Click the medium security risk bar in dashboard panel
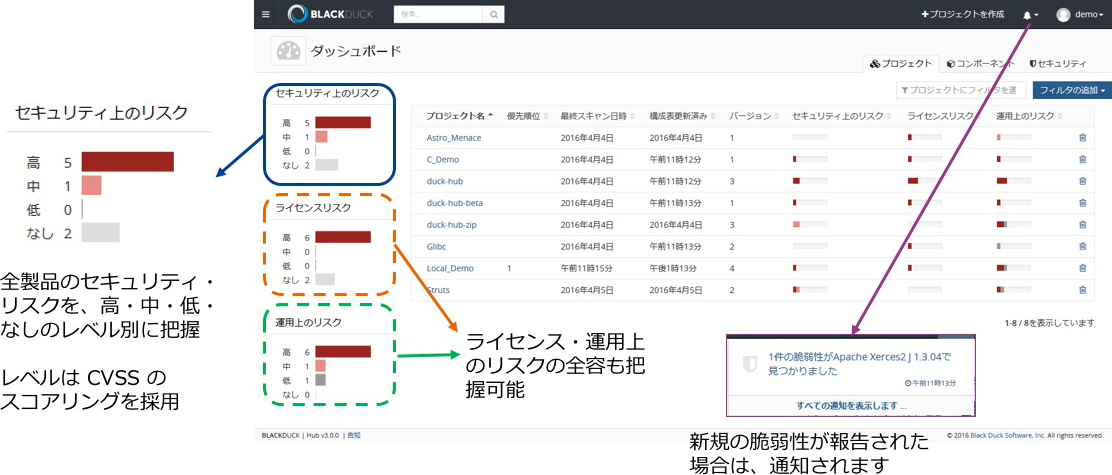Screen dimensions: 1112x475 coord(321,137)
